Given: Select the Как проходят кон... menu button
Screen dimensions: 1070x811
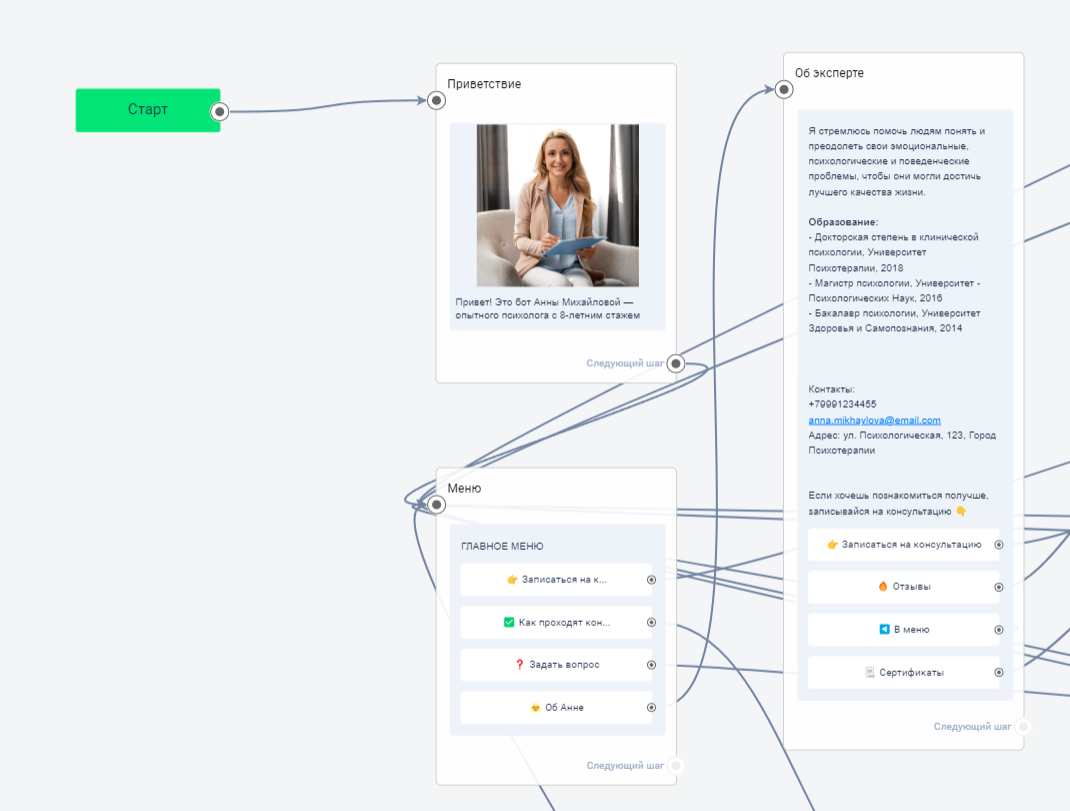Looking at the screenshot, I should click(556, 622).
